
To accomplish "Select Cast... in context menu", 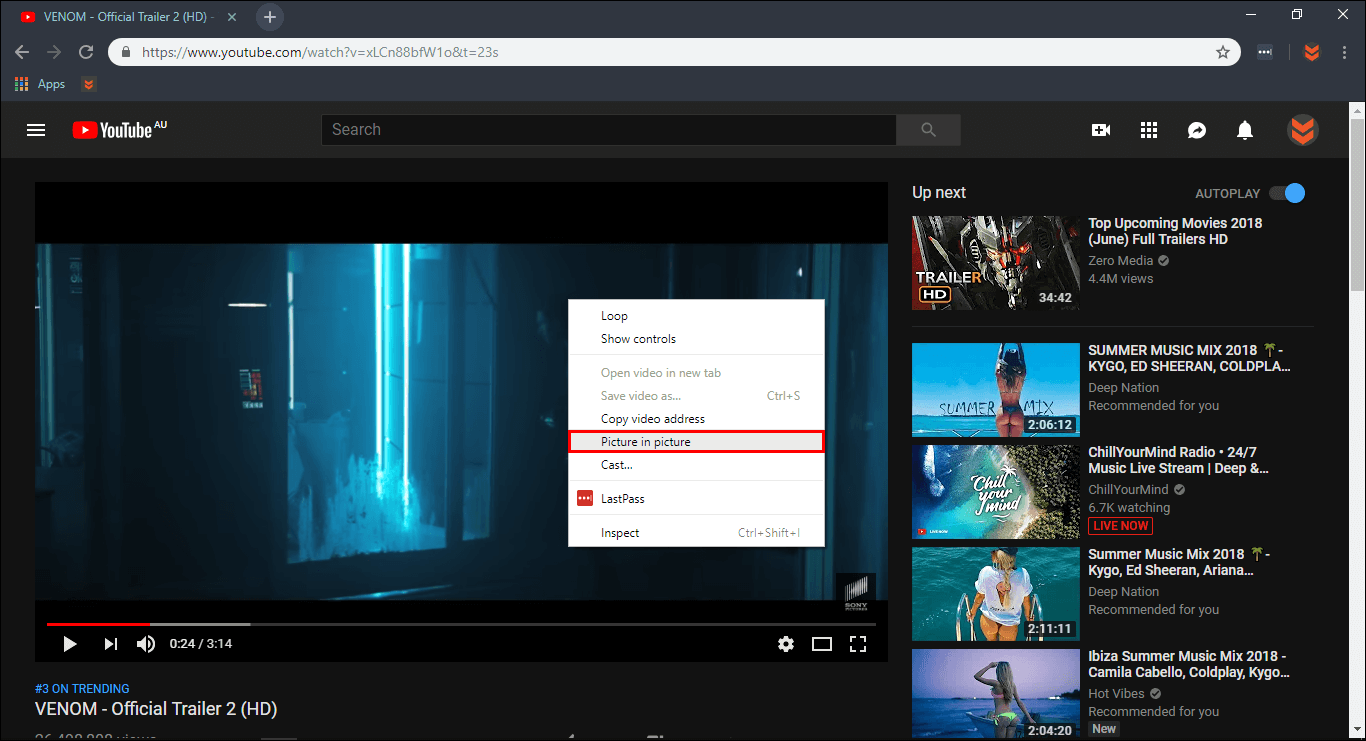I will [696, 465].
